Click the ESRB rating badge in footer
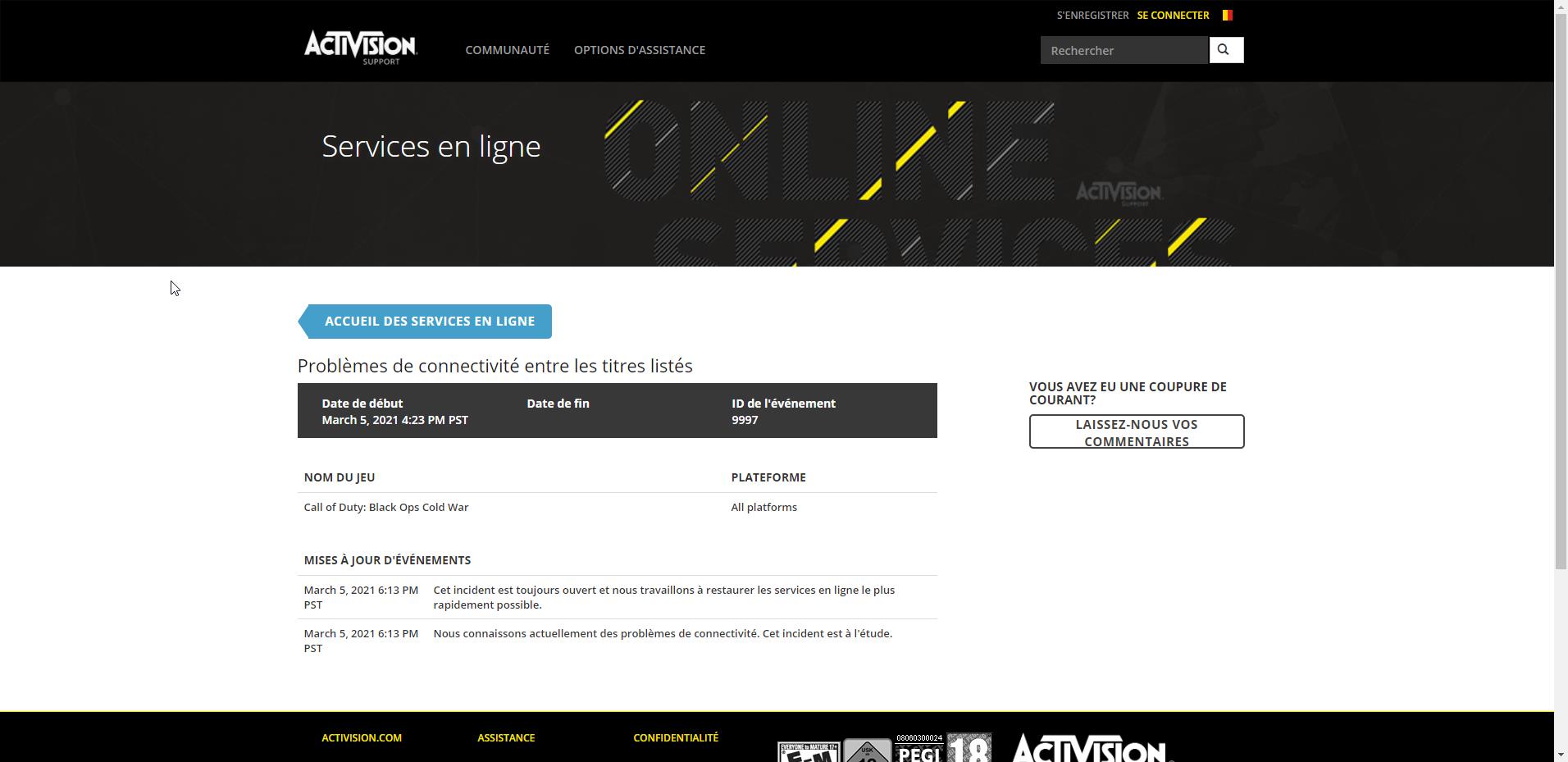 pos(808,751)
